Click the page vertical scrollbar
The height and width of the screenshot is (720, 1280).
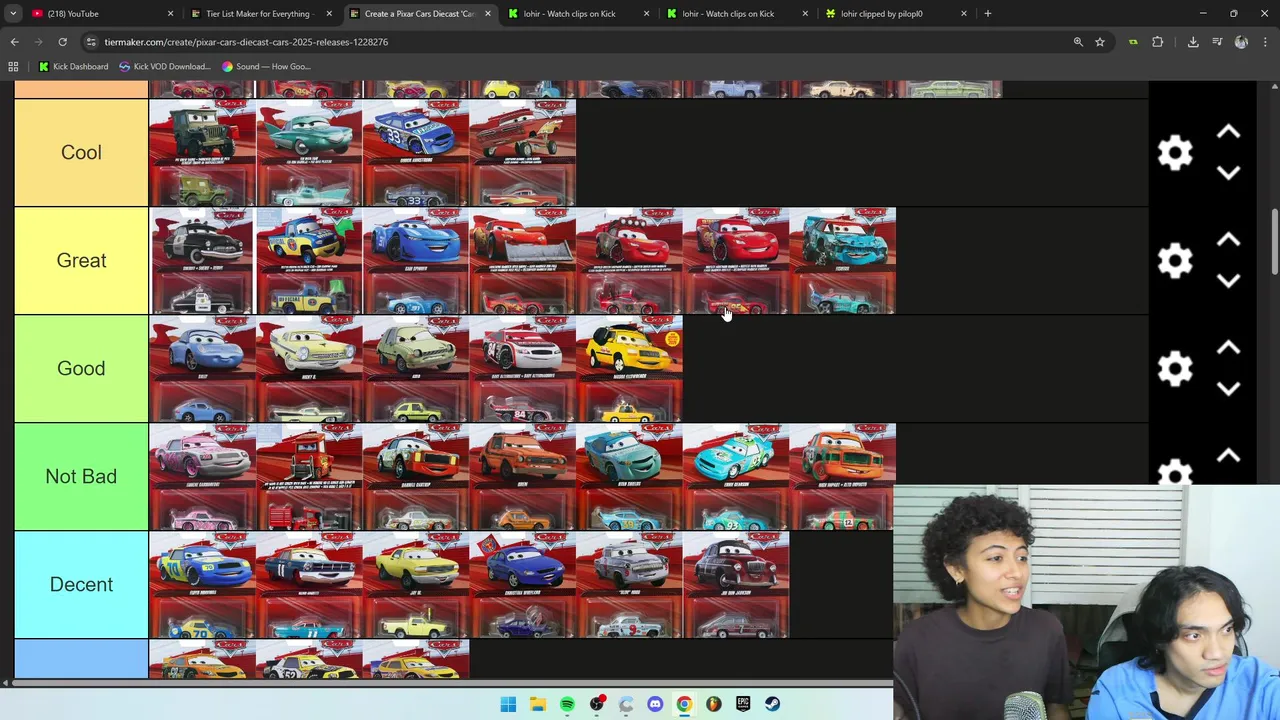coord(1274,240)
